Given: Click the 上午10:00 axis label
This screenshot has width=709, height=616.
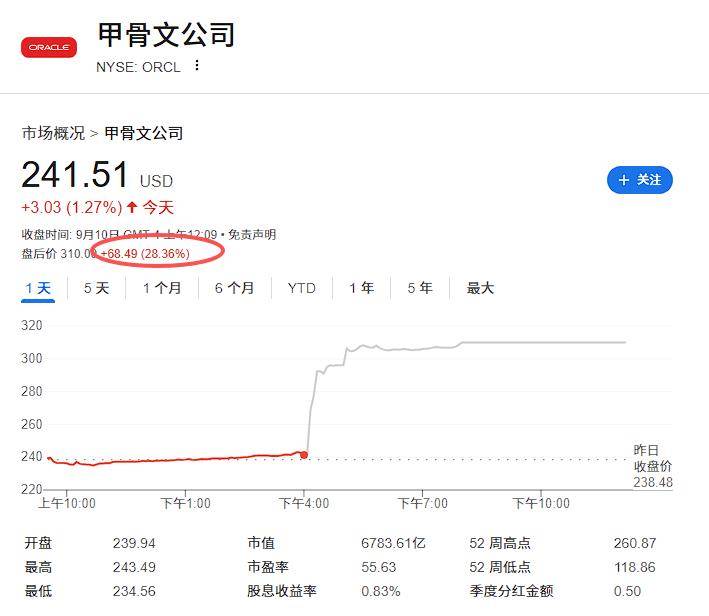Looking at the screenshot, I should (67, 503).
